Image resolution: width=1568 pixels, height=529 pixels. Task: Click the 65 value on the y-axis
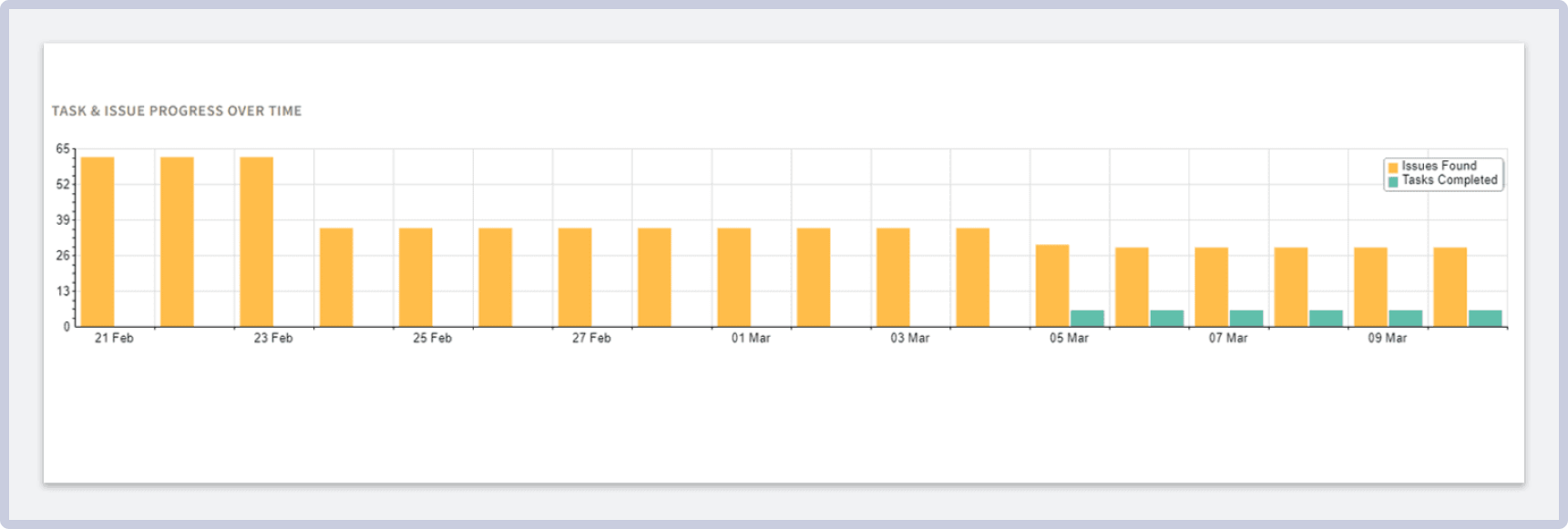[62, 148]
